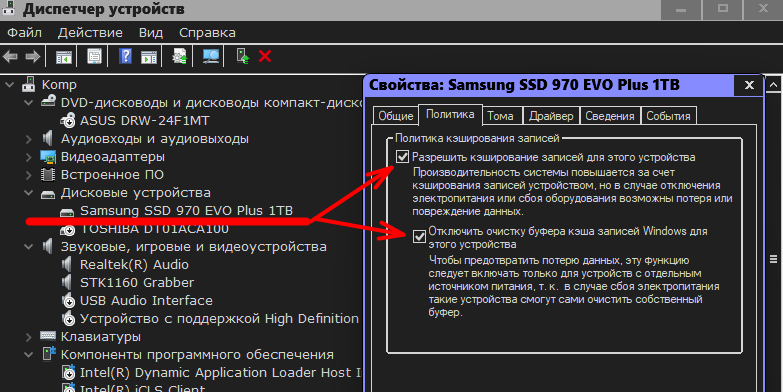Collapse the DVD-дисководы category
783x392 pixels.
pyautogui.click(x=29, y=103)
